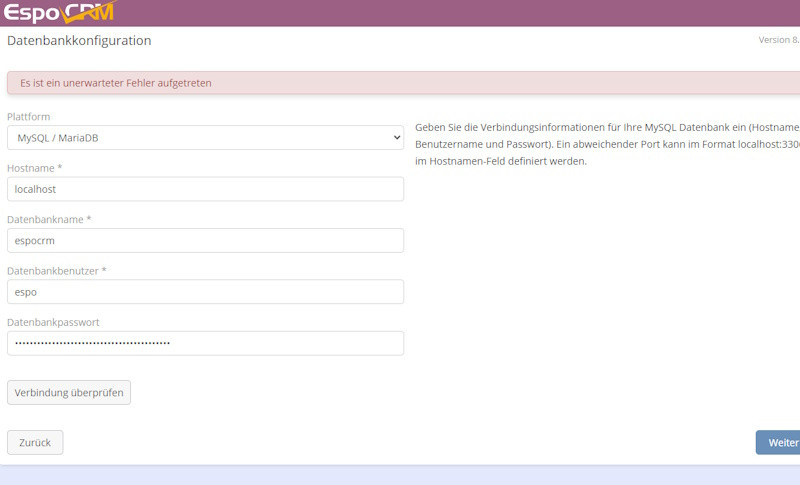Screen dimensions: 800x485
Task: Click the Datenbankname * label
Action: tap(47, 219)
